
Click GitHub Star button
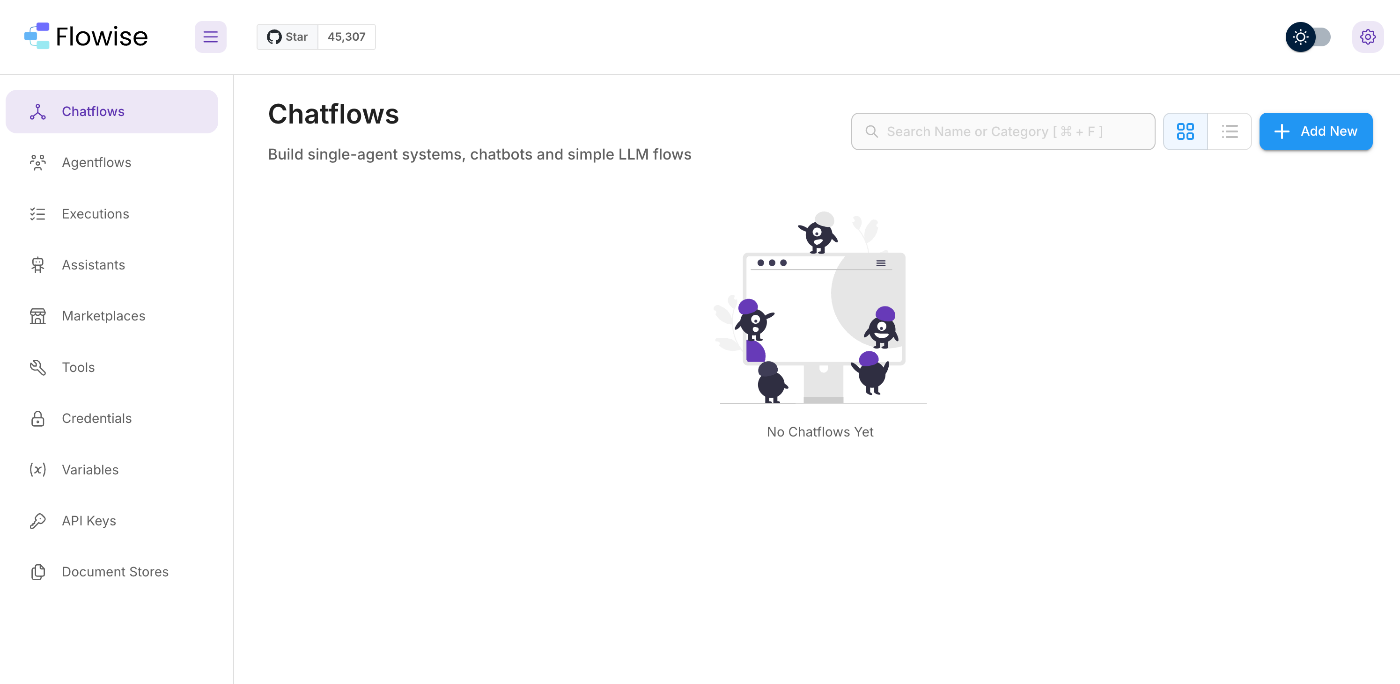tap(288, 37)
